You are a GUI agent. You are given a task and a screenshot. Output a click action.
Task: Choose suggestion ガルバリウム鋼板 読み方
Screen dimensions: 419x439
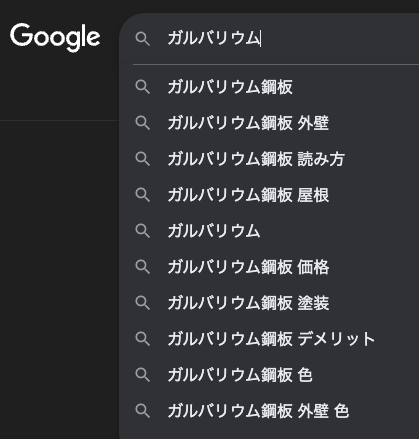point(269,159)
